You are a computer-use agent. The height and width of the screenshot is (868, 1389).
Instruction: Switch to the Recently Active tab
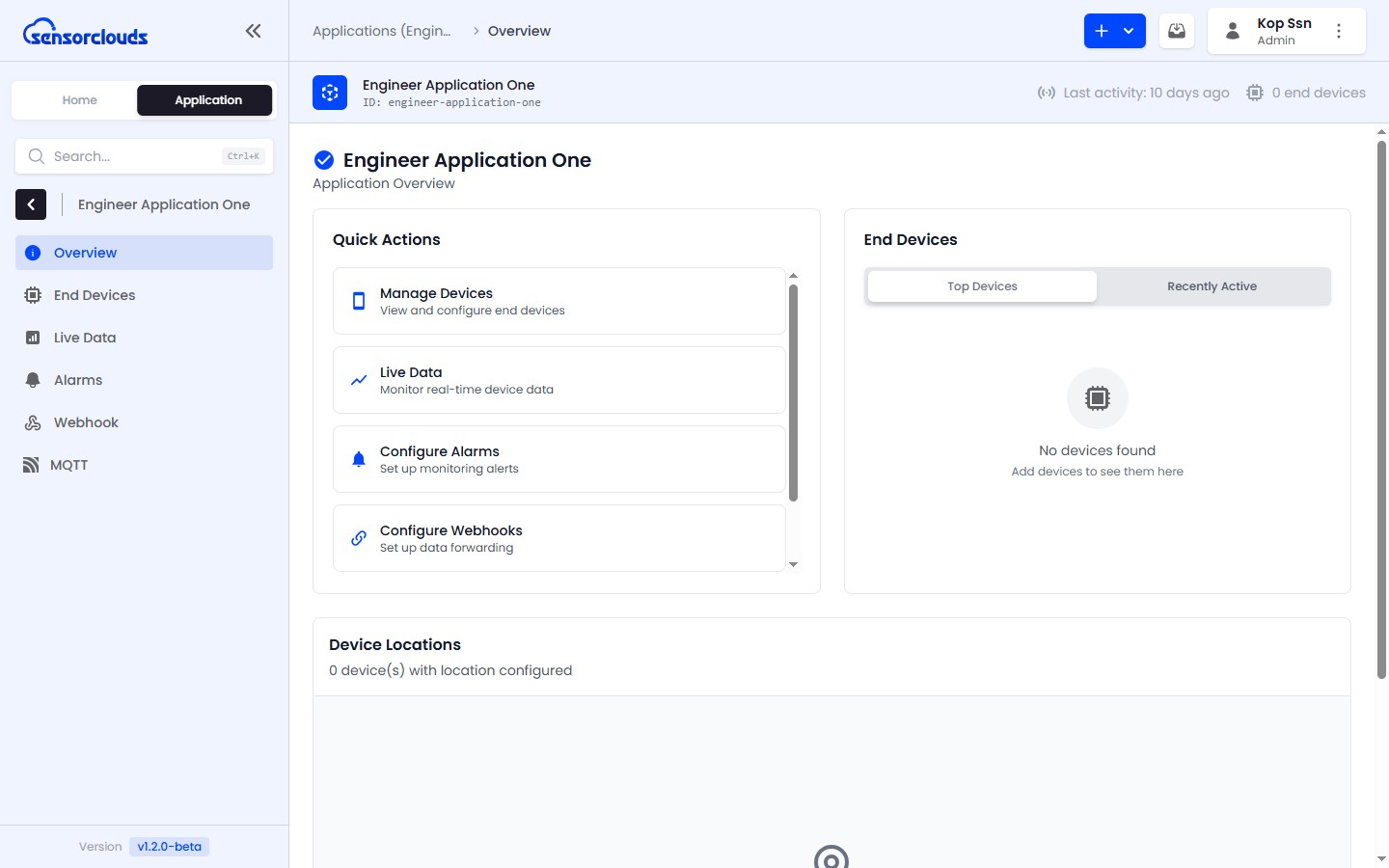point(1212,285)
